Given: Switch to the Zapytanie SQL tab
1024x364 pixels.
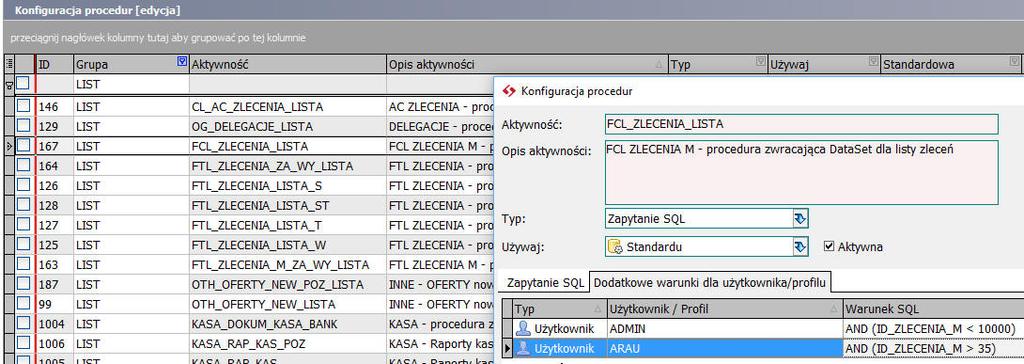Looking at the screenshot, I should [x=546, y=283].
